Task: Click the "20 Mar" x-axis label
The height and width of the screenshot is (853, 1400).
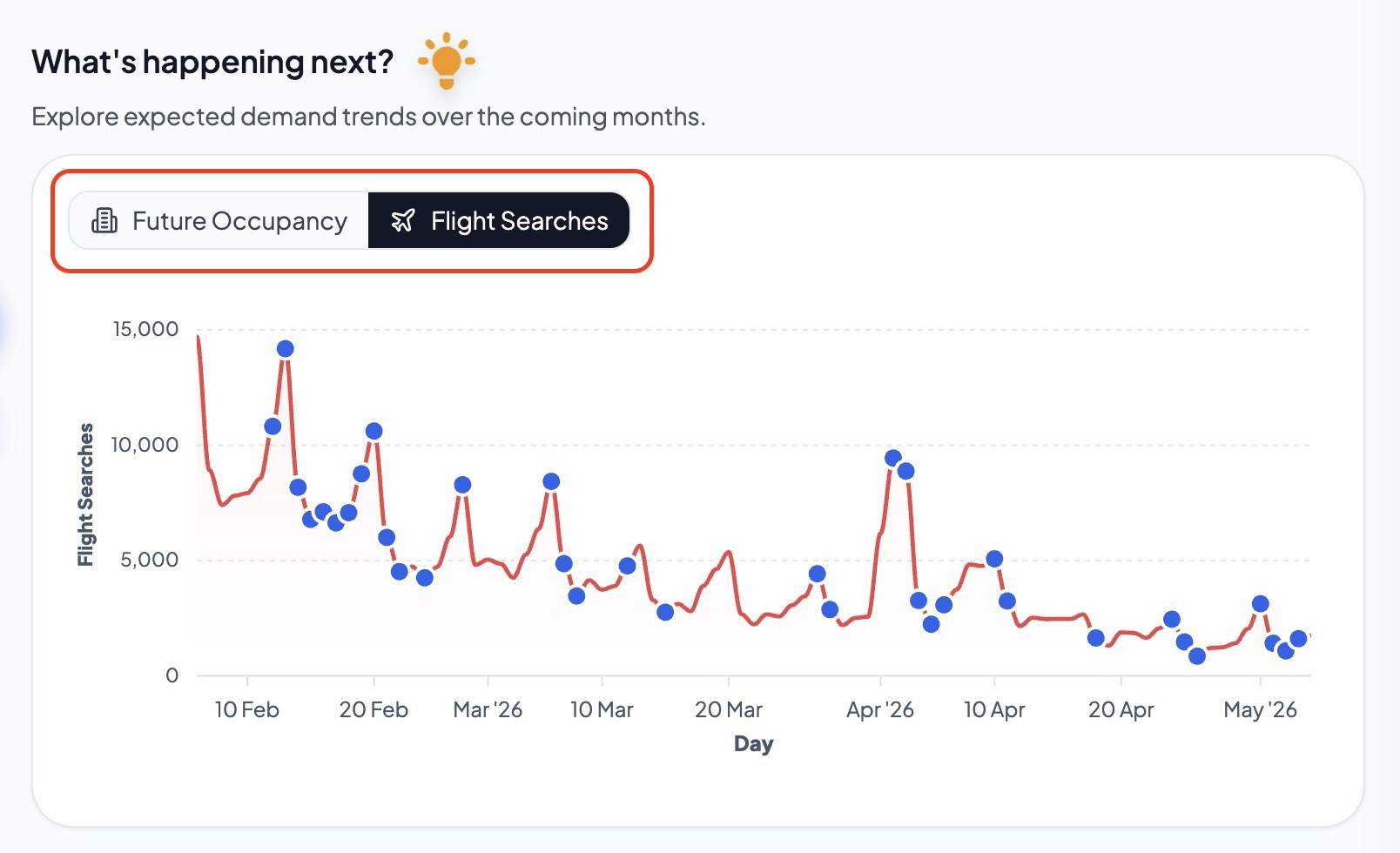Action: (728, 710)
